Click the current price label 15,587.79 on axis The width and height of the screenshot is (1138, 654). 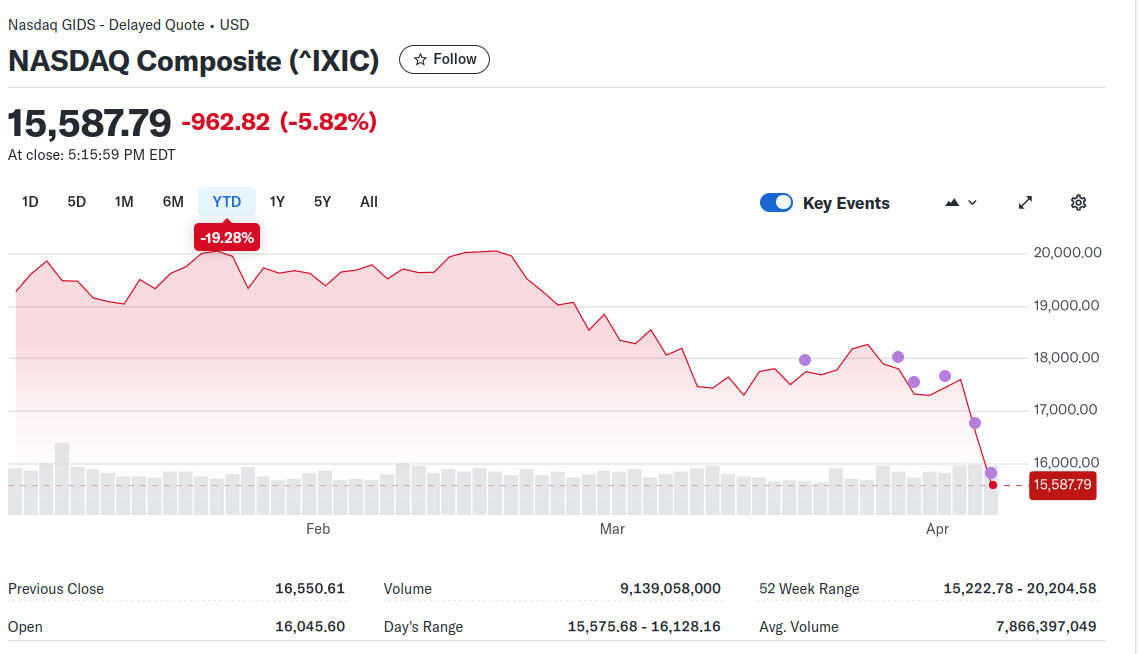point(1062,485)
